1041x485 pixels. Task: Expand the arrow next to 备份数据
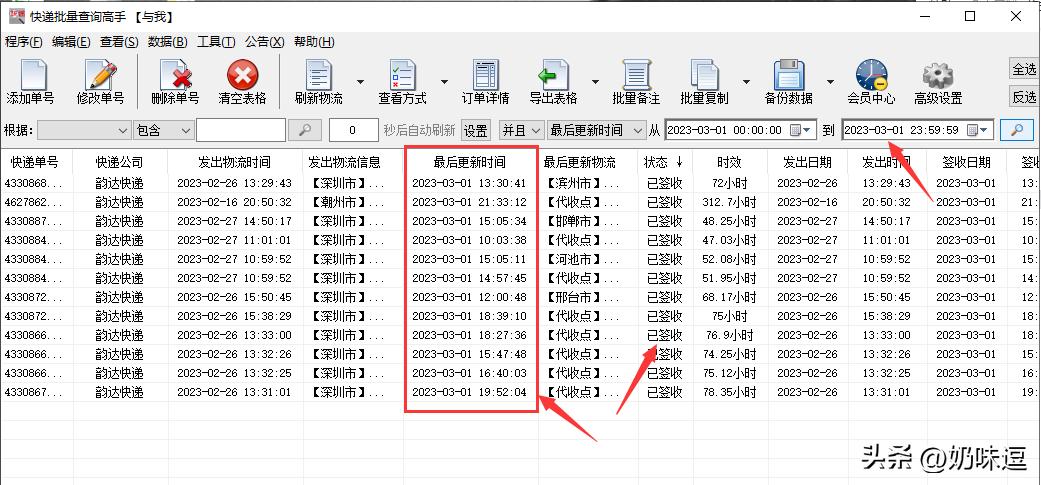pos(830,82)
